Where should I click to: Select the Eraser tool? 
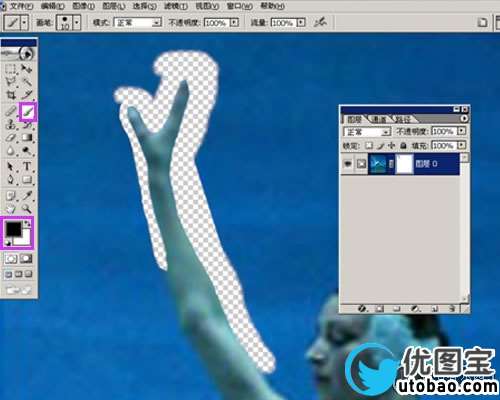click(x=11, y=137)
